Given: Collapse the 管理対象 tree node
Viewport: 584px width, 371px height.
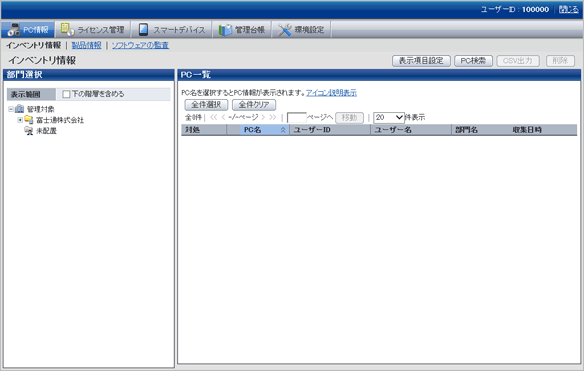Looking at the screenshot, I should pos(11,109).
